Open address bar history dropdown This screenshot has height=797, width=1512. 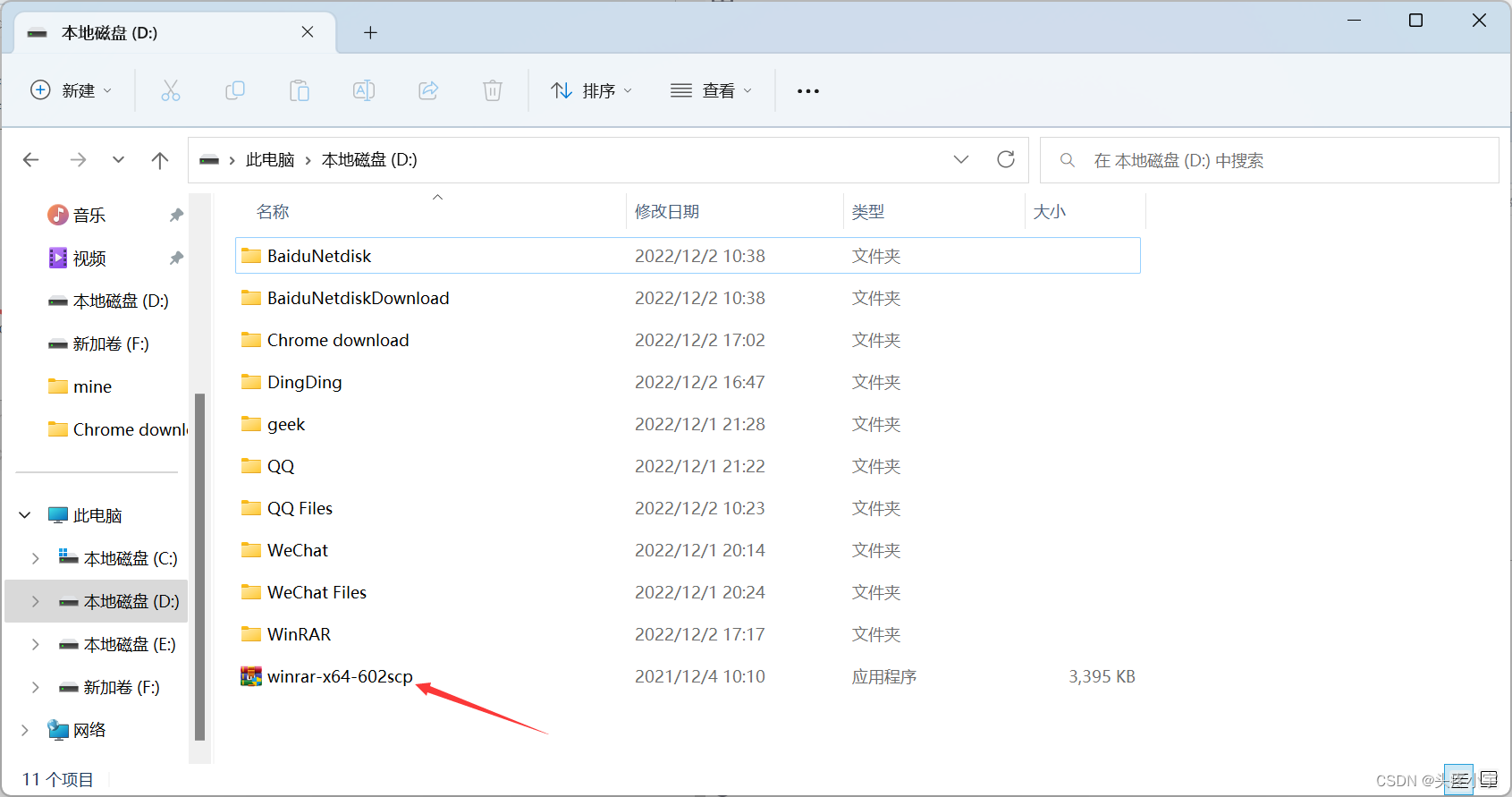tap(961, 159)
